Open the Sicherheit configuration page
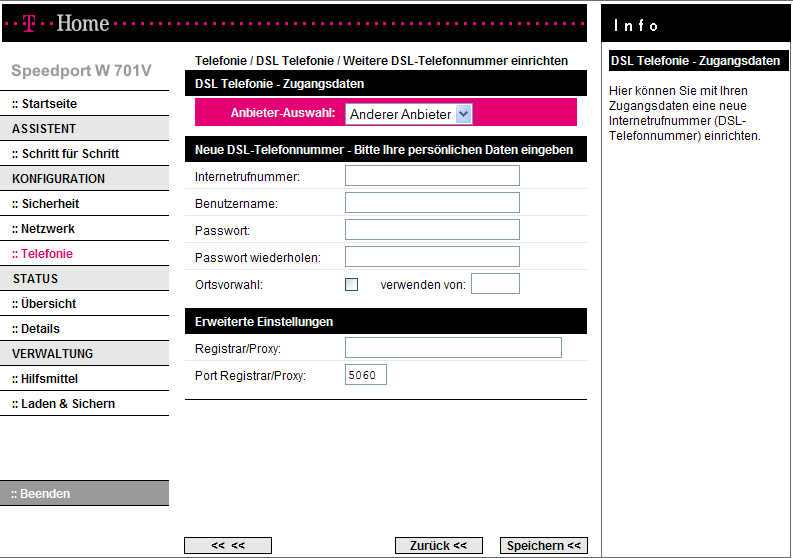793x558 pixels. (x=45, y=204)
